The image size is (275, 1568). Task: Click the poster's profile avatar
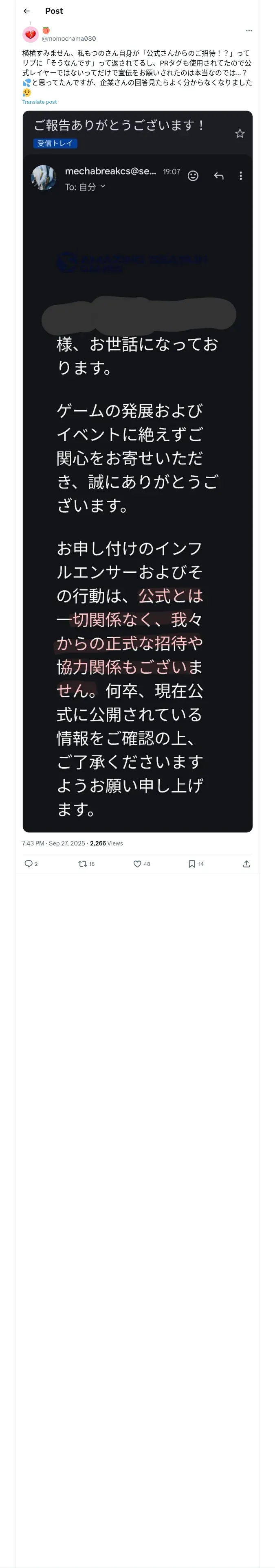[31, 35]
